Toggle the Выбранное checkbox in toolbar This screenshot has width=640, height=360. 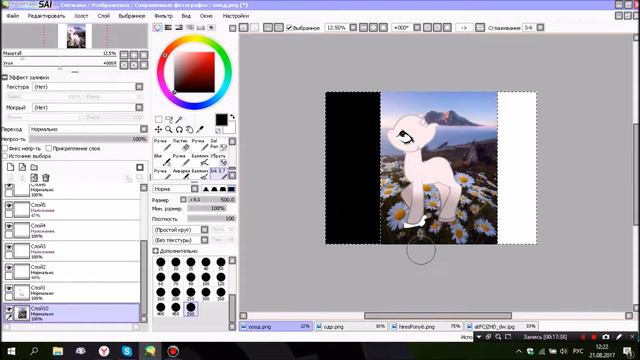pos(289,27)
